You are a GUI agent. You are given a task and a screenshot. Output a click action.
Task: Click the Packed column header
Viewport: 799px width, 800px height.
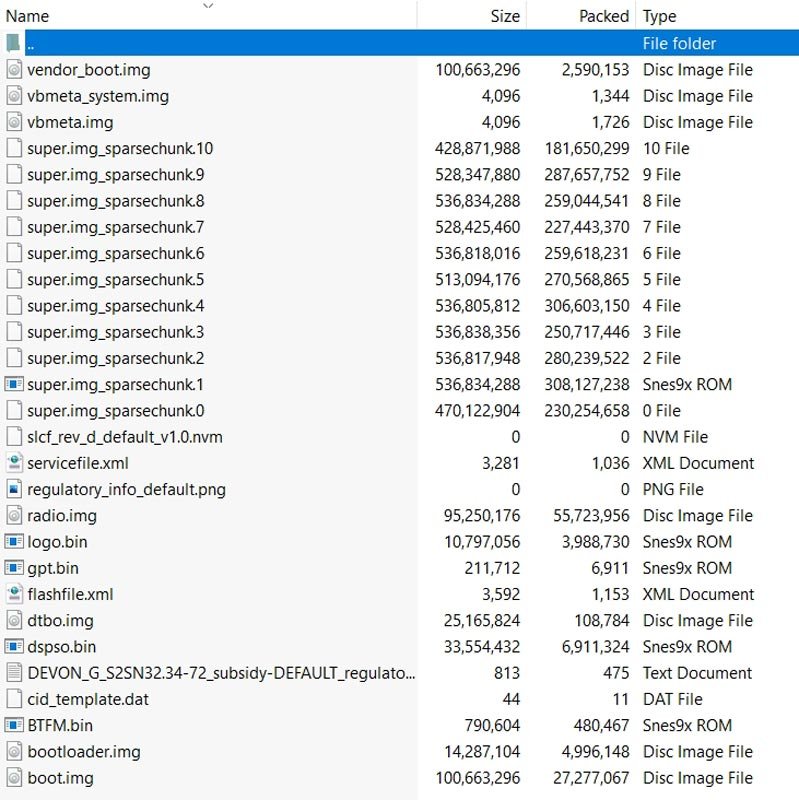tap(604, 16)
